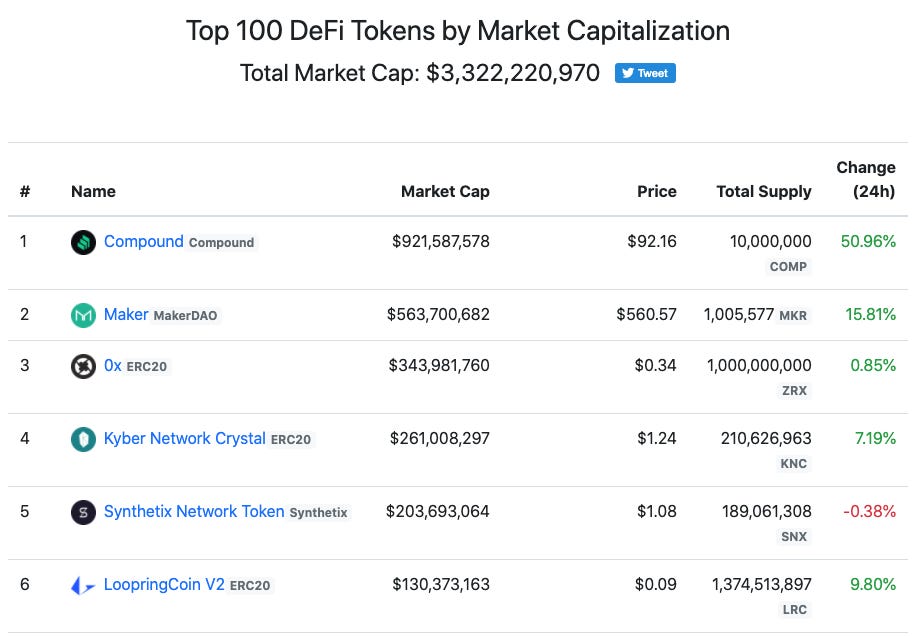
Task: Sort by Total Supply column header
Action: (764, 191)
